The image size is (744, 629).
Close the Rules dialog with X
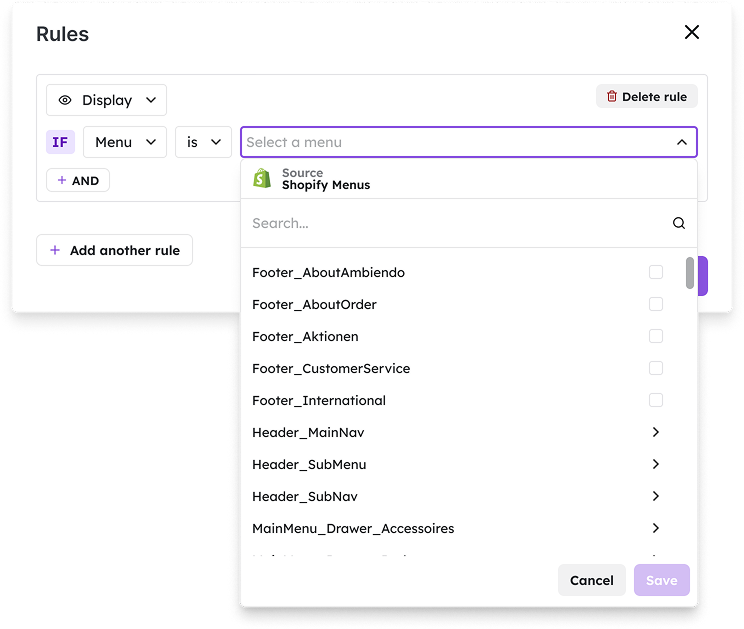click(691, 33)
